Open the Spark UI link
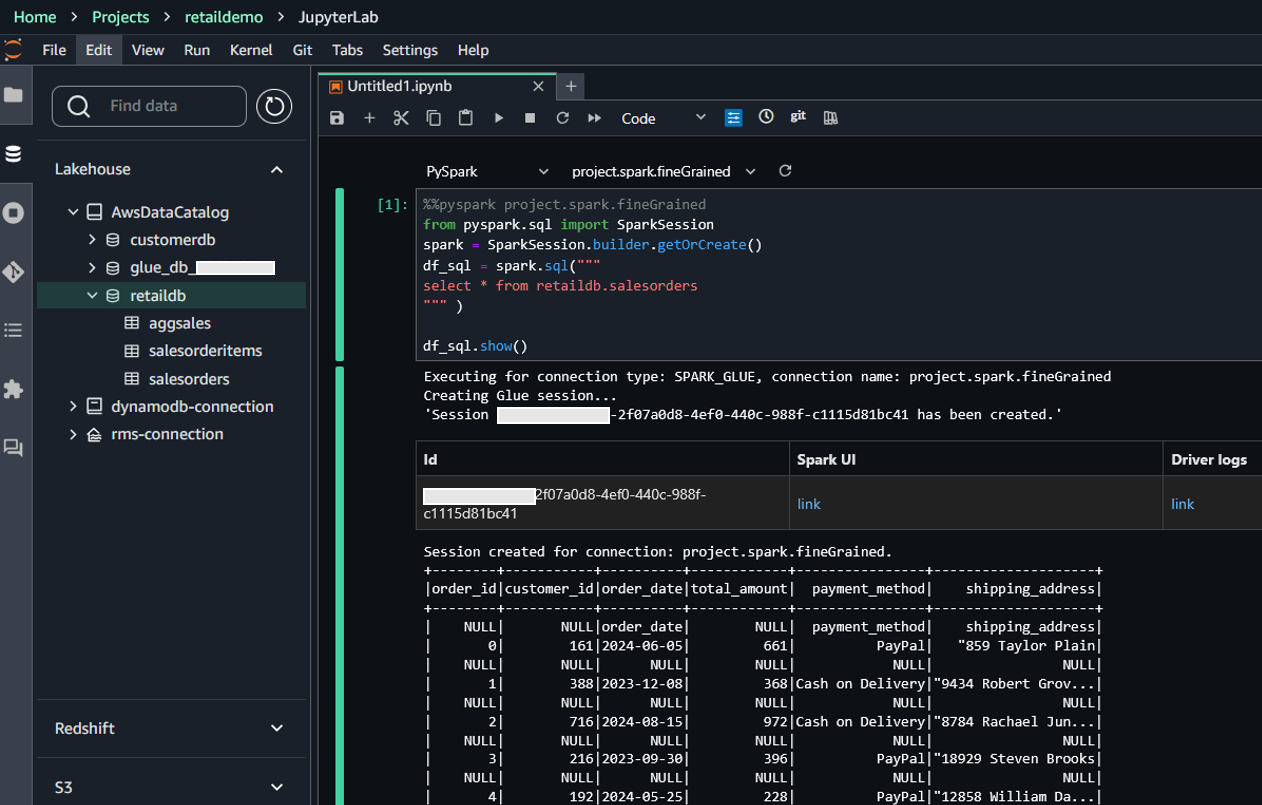This screenshot has height=805, width=1262. [808, 504]
